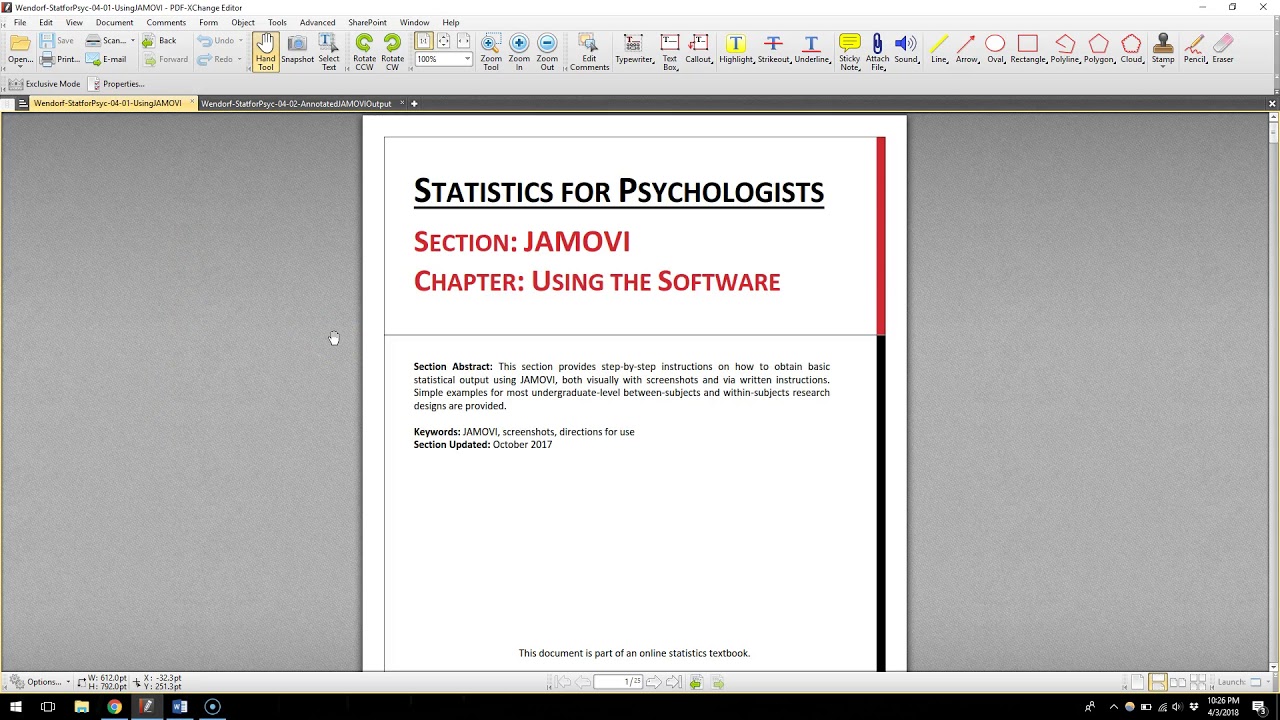
Task: Select the Polyline drawing tool
Action: [1065, 50]
